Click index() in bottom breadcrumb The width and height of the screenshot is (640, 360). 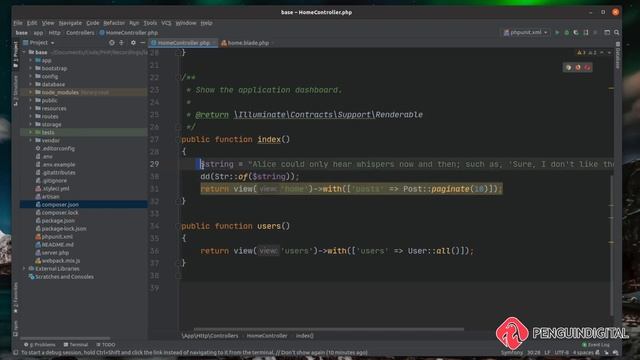point(304,336)
